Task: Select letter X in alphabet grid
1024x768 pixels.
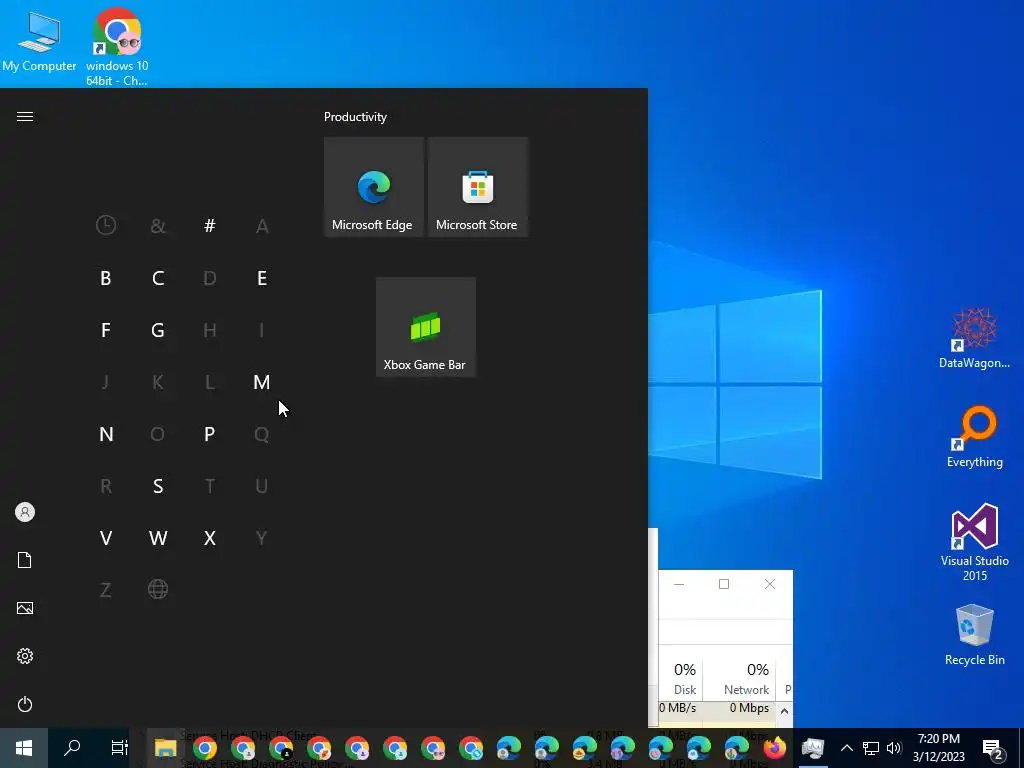Action: (210, 538)
